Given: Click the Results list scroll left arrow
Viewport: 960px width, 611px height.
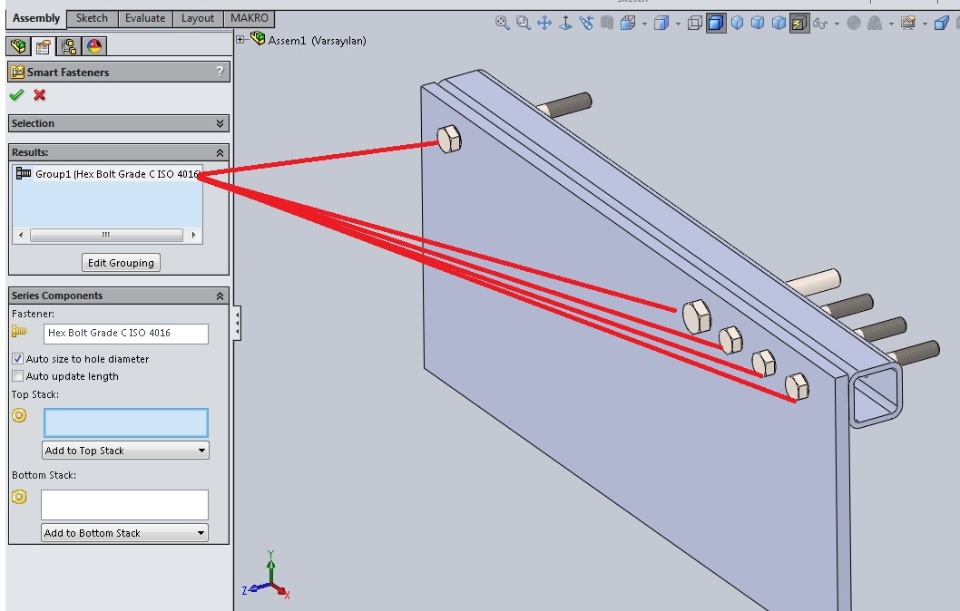Looking at the screenshot, I should [21, 235].
